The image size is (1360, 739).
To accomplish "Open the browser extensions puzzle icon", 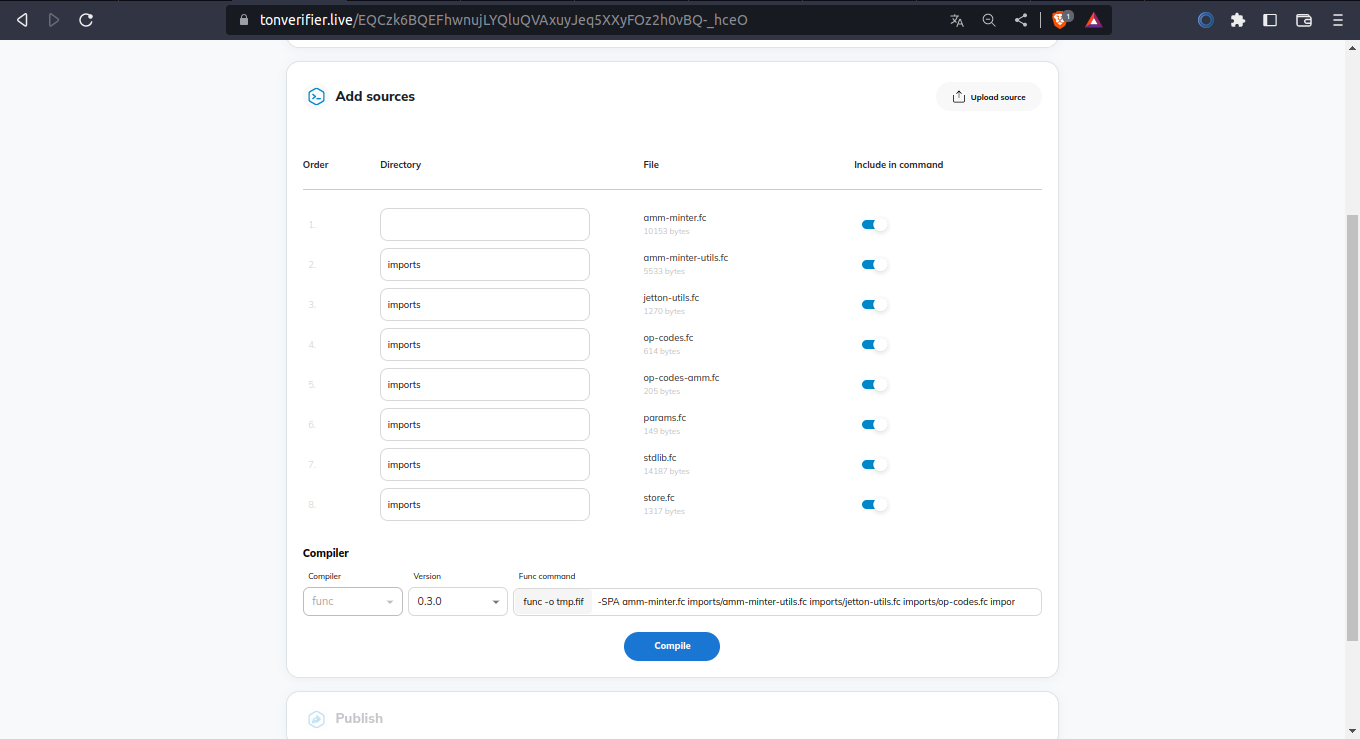I will [1238, 20].
